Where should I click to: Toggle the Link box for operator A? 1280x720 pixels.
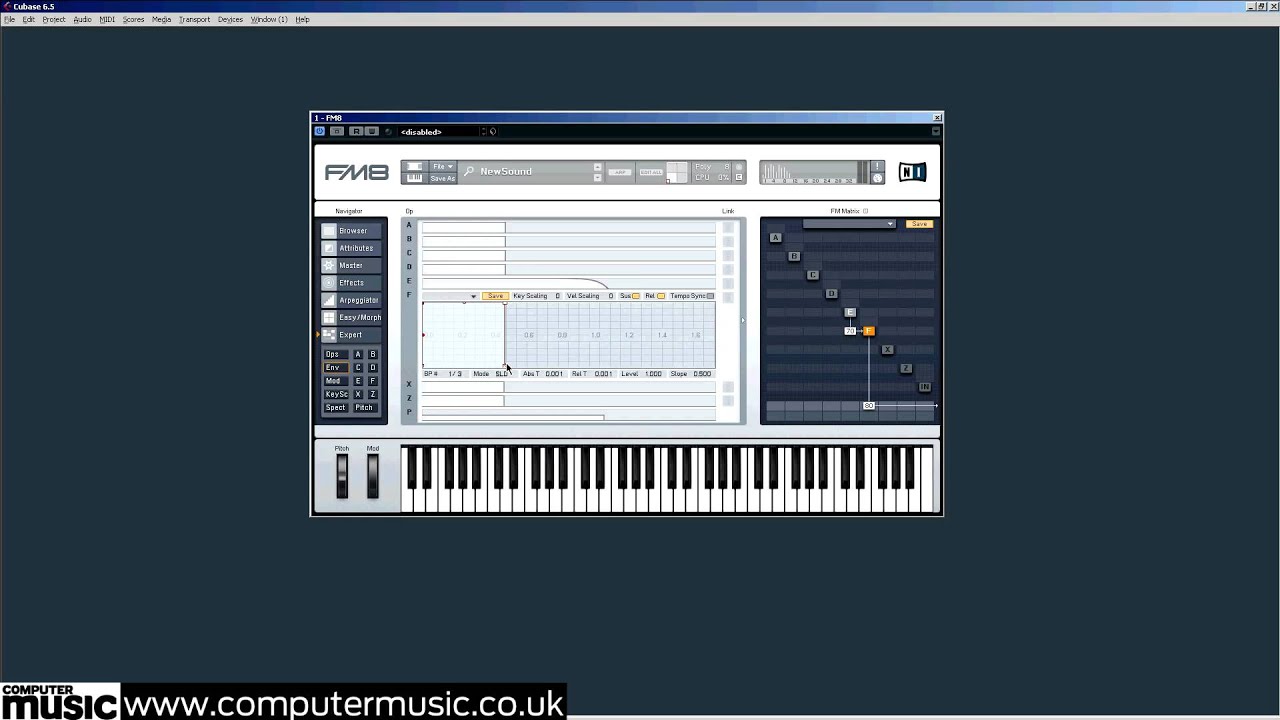point(728,228)
